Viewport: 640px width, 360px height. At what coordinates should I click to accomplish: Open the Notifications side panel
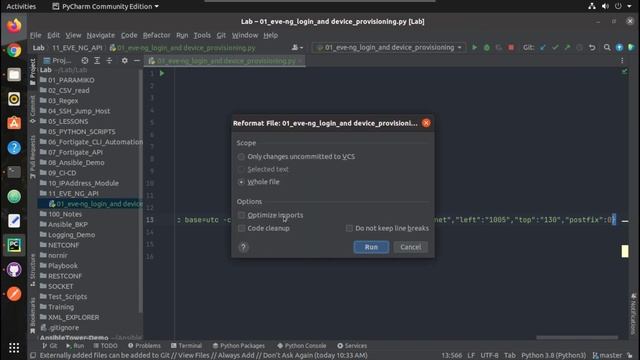point(633,313)
